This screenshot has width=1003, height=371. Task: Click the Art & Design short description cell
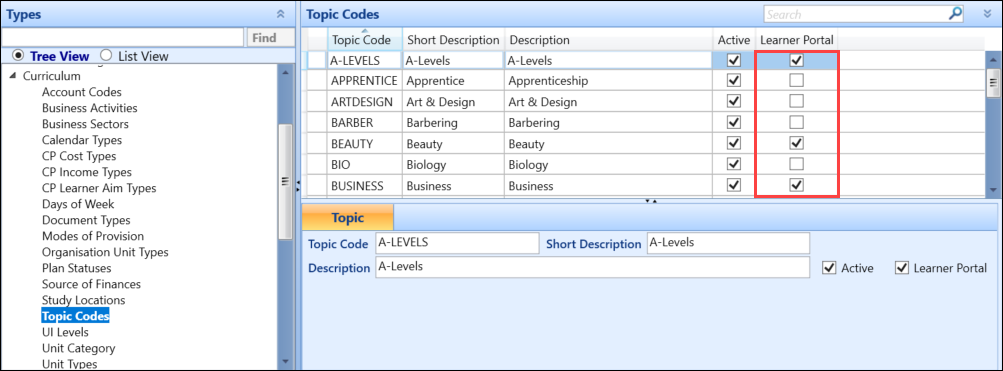pyautogui.click(x=453, y=102)
